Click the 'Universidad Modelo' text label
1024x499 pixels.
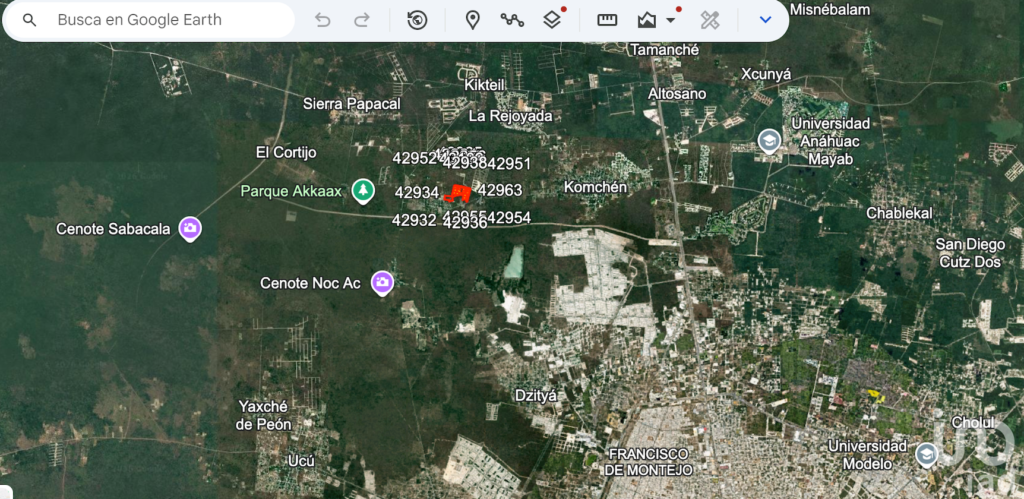tap(868, 455)
